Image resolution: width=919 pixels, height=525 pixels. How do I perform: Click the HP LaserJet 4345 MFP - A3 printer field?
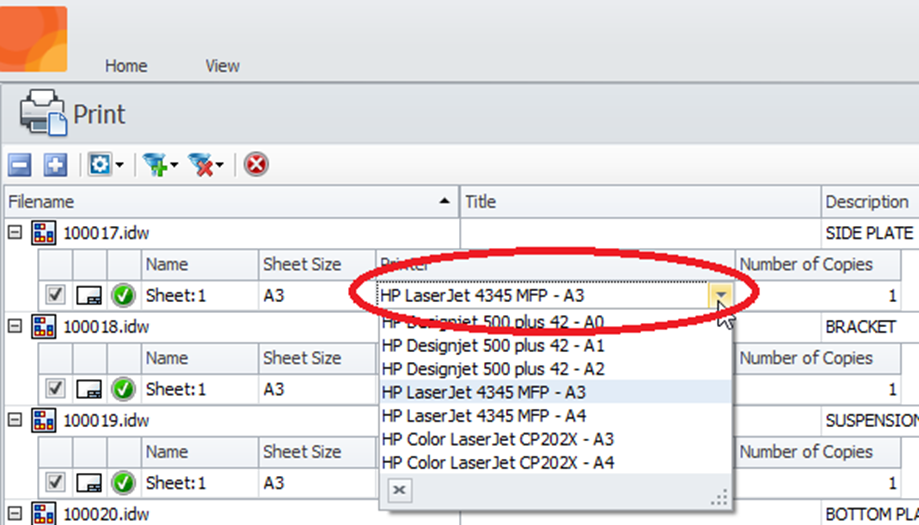(543, 295)
